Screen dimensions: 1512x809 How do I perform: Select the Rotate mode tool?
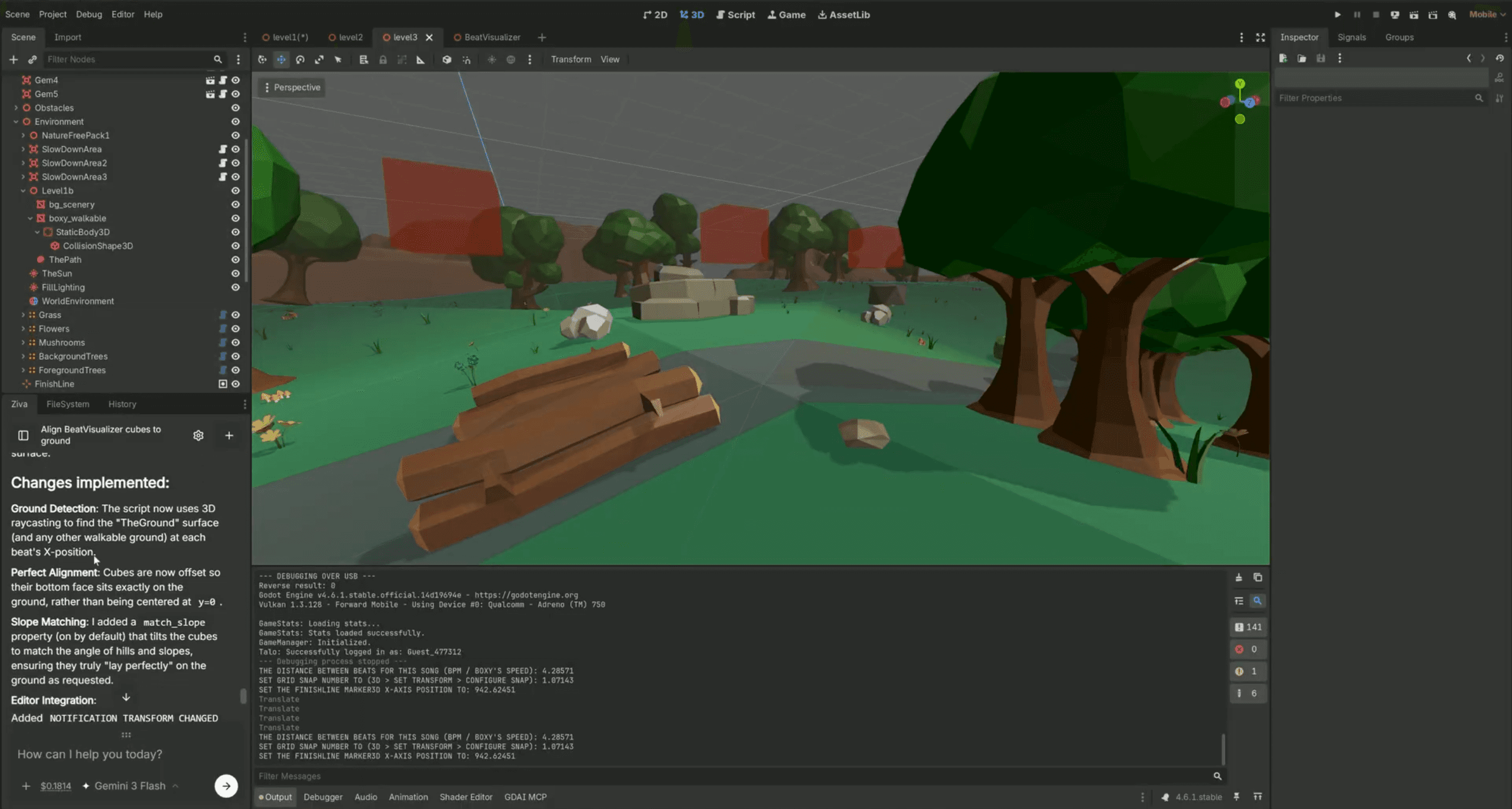[x=300, y=60]
